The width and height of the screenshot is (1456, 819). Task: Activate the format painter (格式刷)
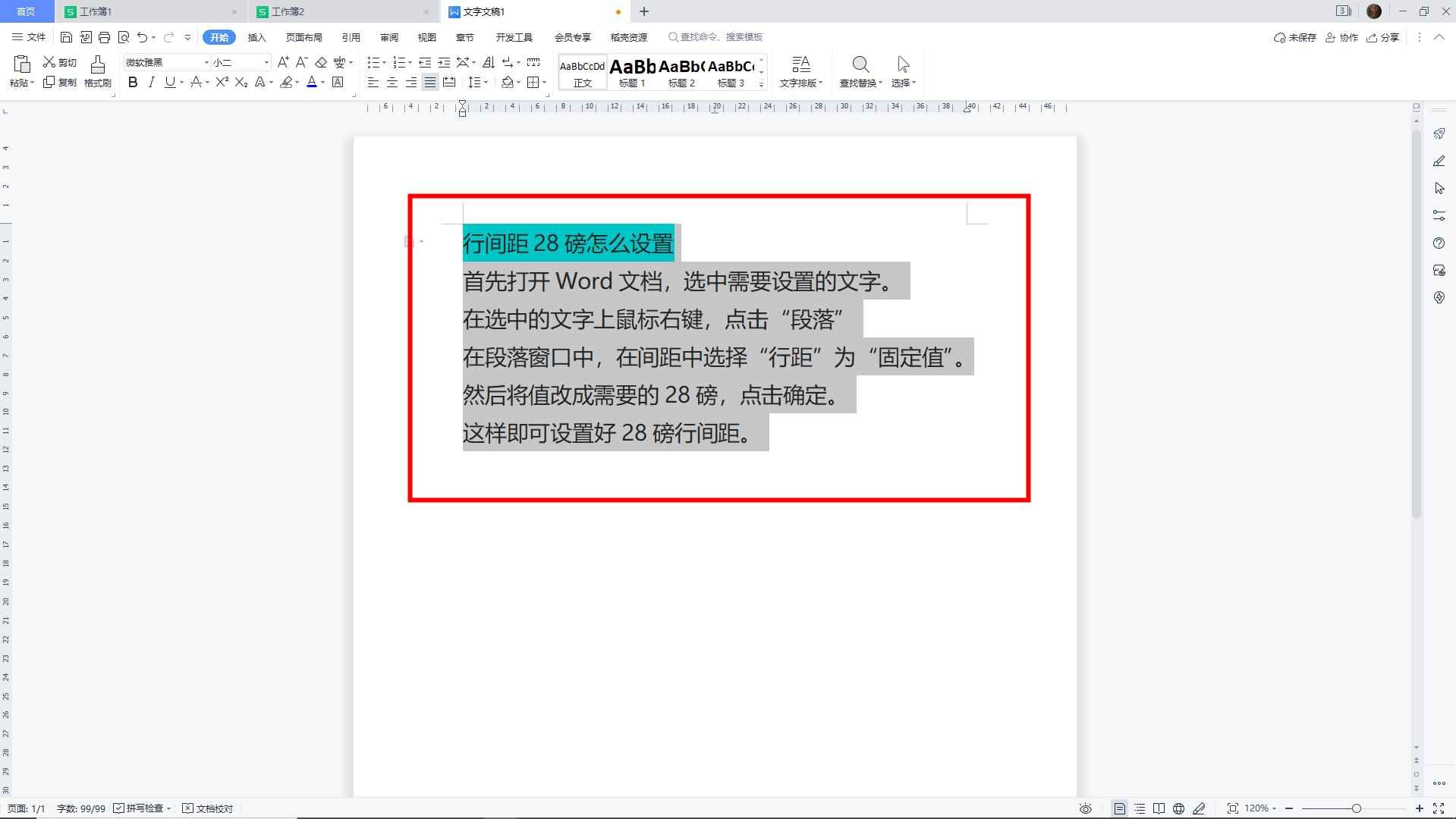[97, 72]
